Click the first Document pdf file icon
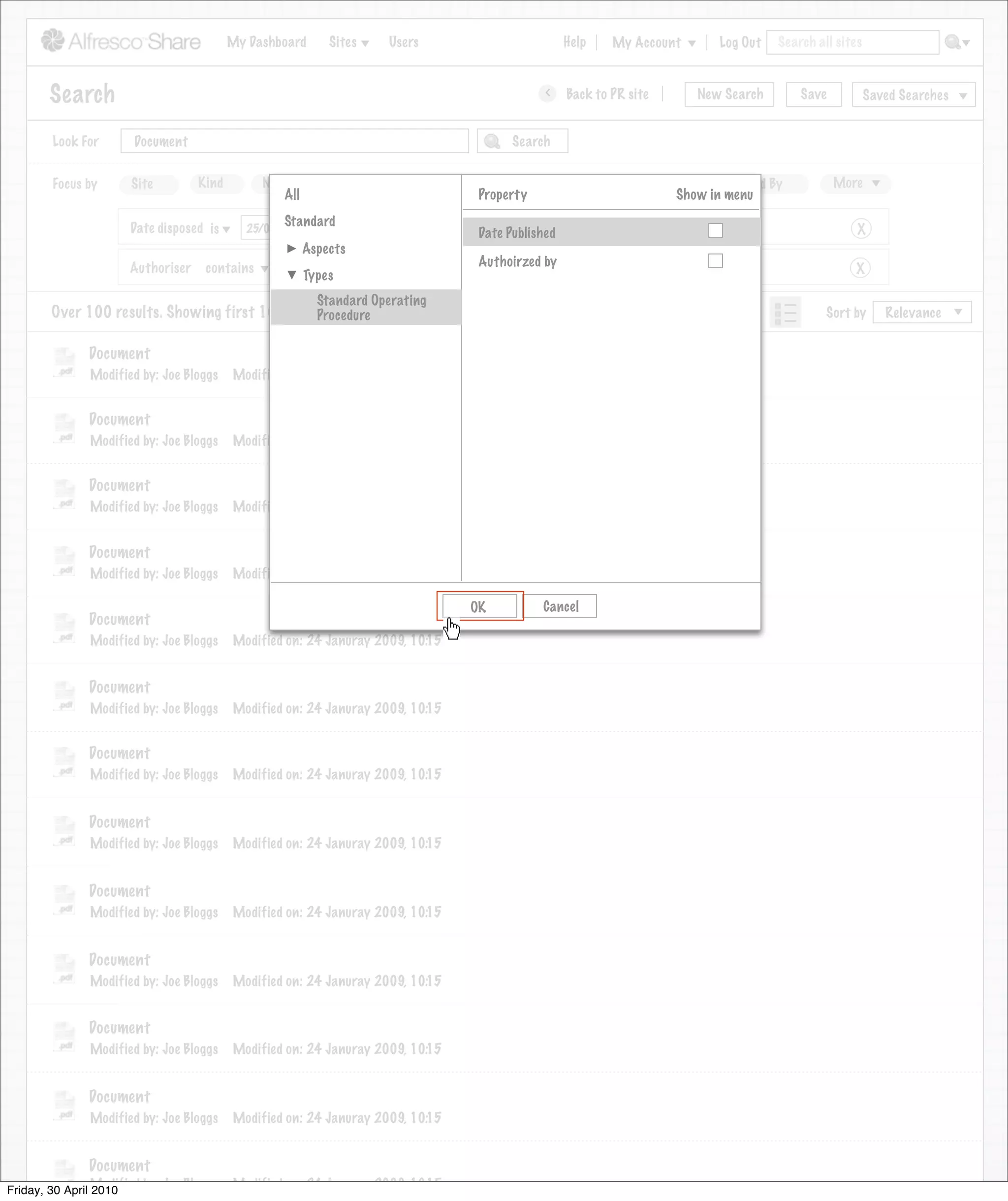Image resolution: width=1008 pixels, height=1201 pixels. click(x=64, y=363)
